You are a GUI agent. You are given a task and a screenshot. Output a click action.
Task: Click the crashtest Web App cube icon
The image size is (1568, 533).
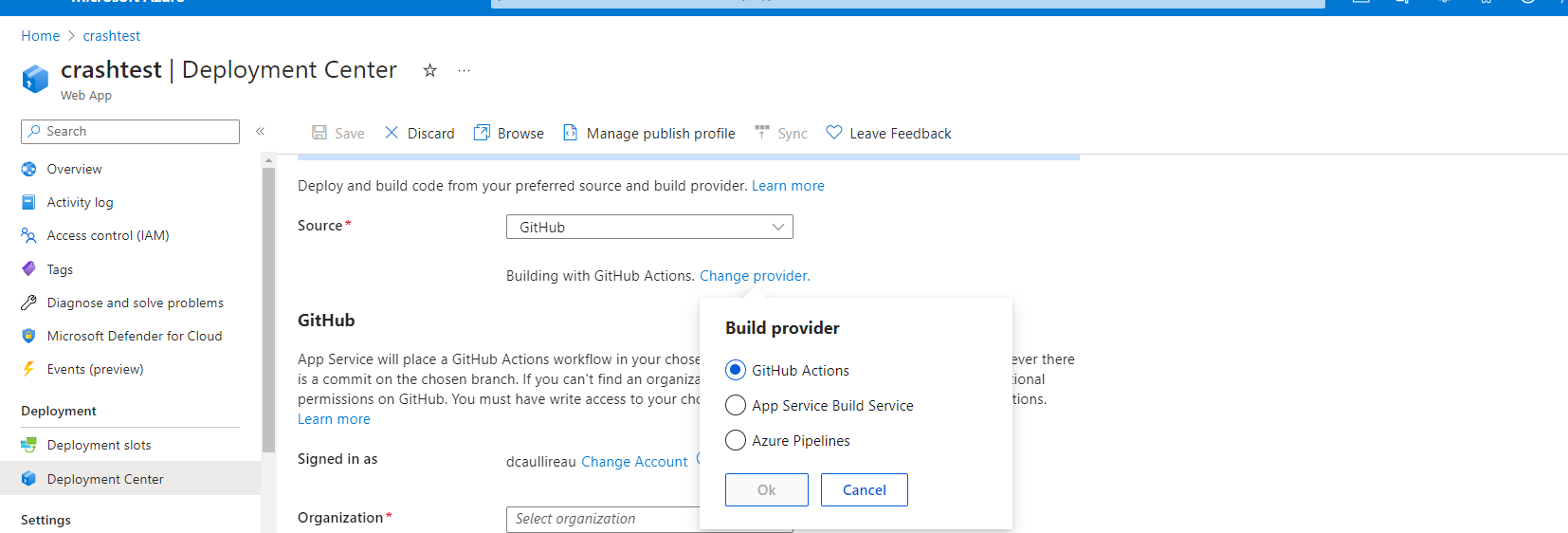(35, 79)
